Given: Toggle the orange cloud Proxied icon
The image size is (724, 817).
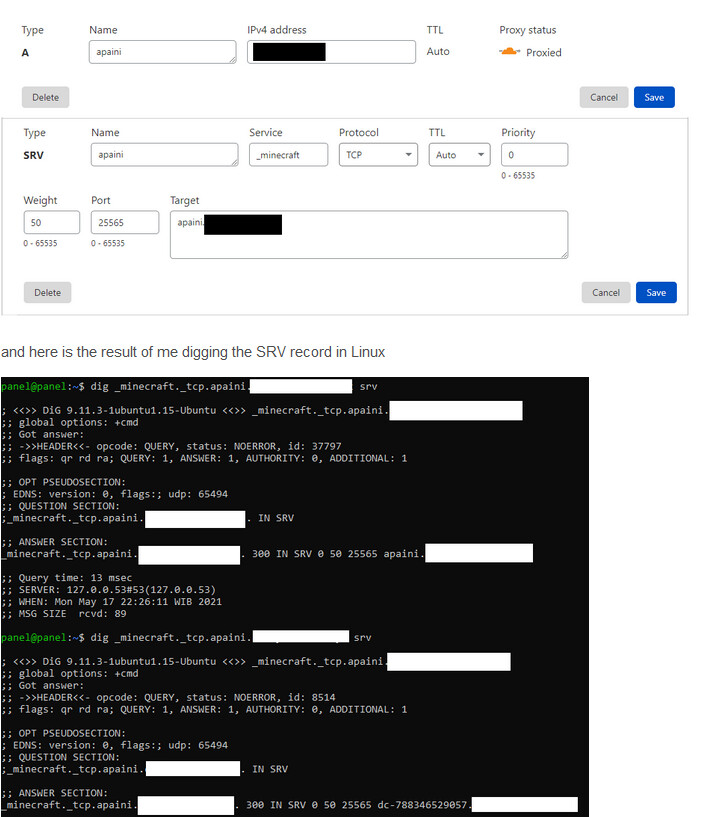Looking at the screenshot, I should click(x=510, y=52).
